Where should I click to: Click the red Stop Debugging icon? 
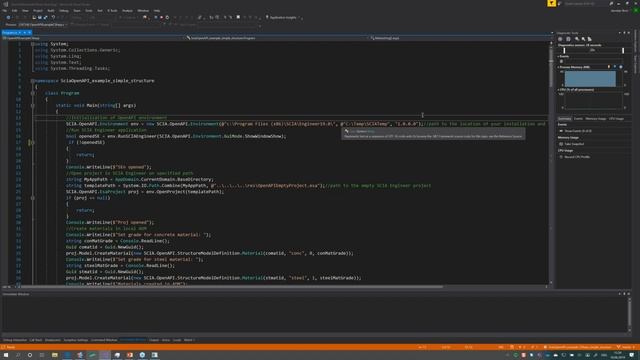tap(161, 18)
